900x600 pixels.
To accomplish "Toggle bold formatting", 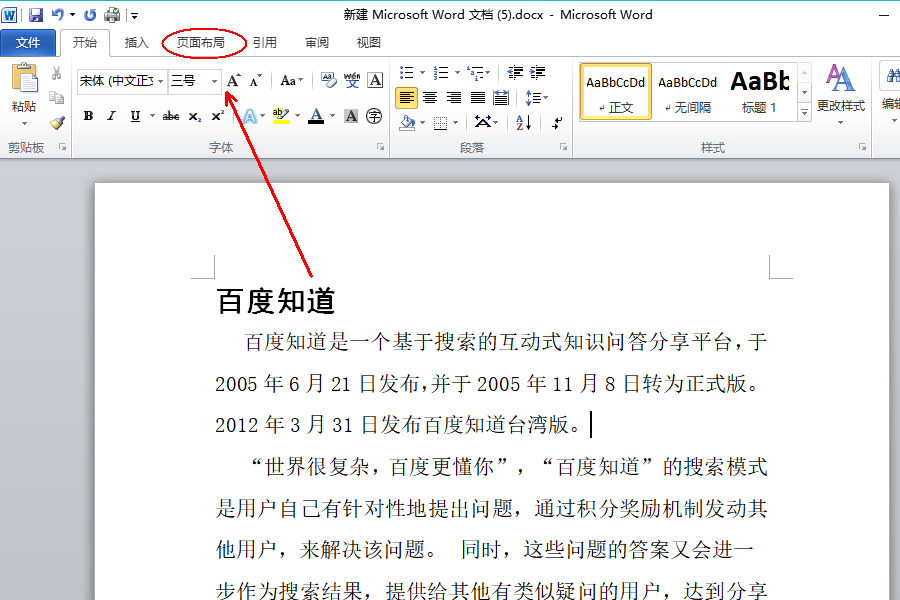I will pyautogui.click(x=88, y=116).
